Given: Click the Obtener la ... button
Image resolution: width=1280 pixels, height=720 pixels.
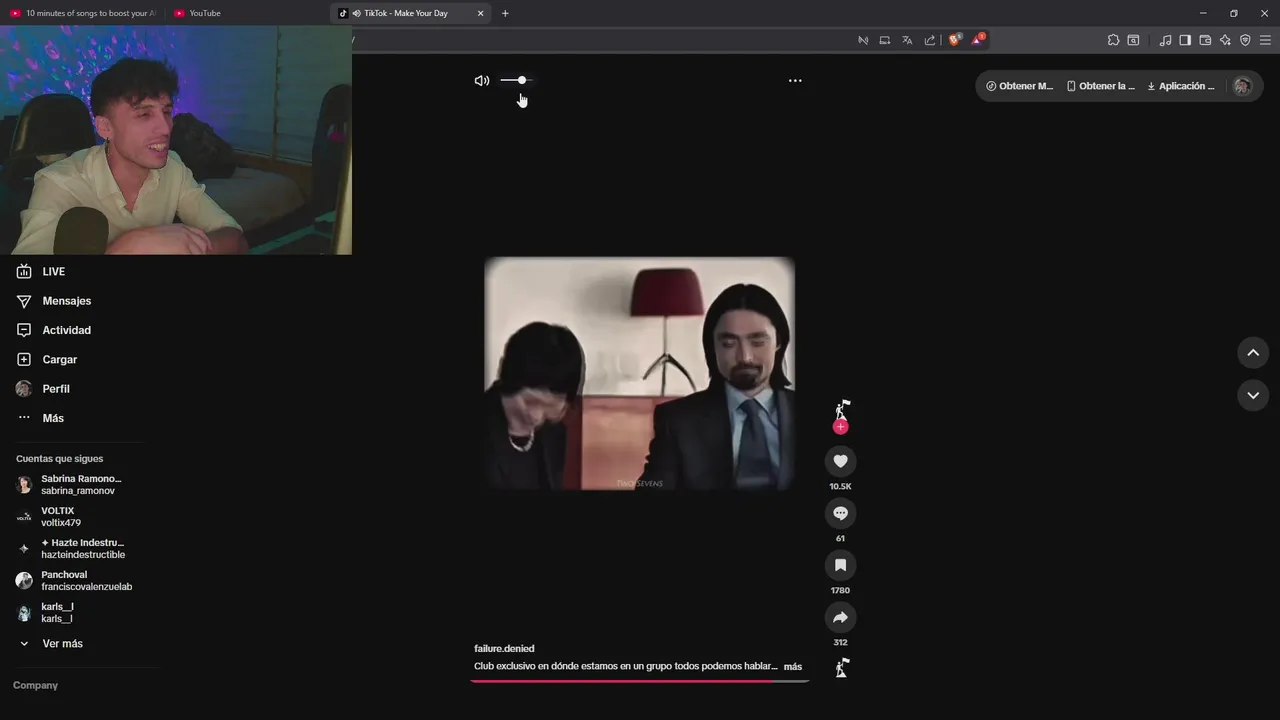Looking at the screenshot, I should coord(1101,86).
